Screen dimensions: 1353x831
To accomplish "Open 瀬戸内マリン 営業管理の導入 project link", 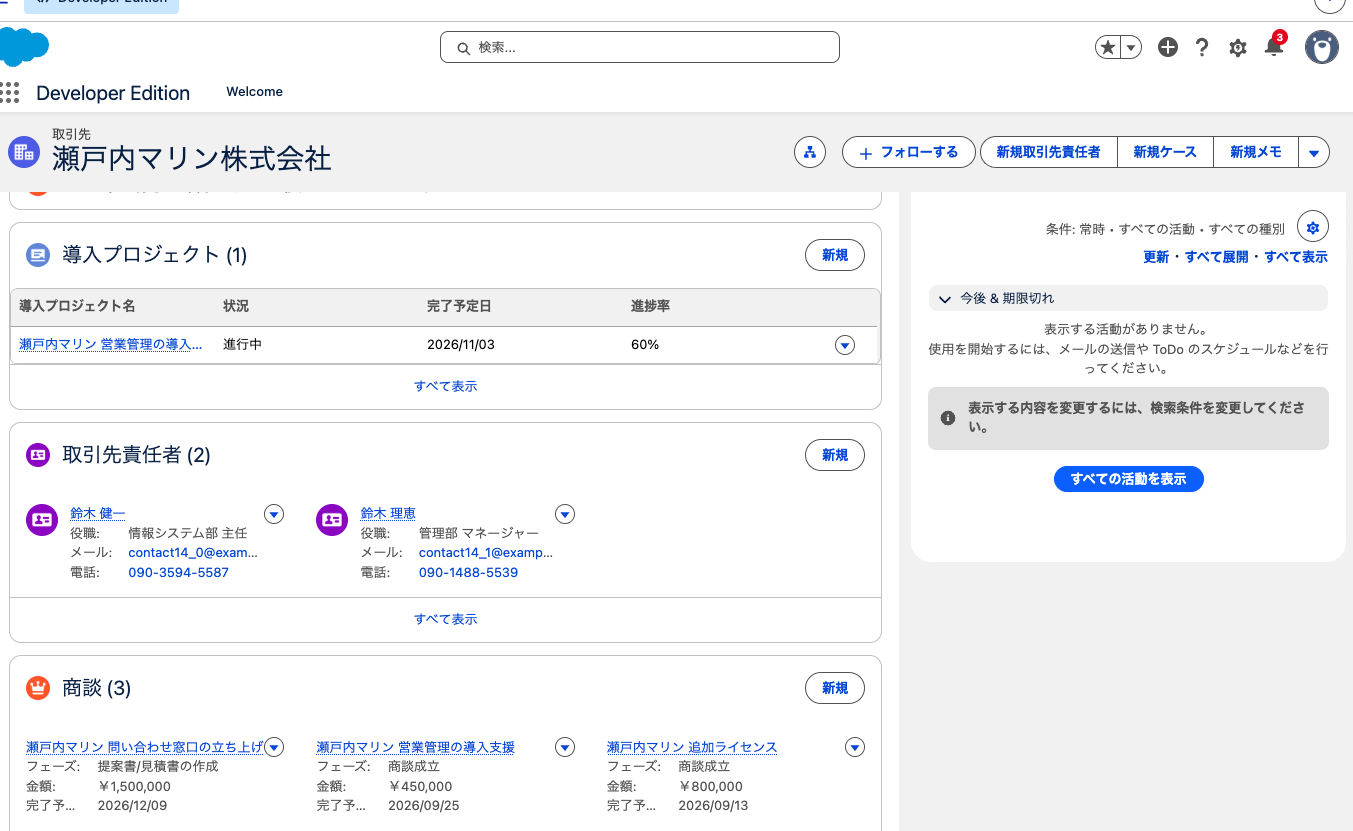I will coord(111,344).
